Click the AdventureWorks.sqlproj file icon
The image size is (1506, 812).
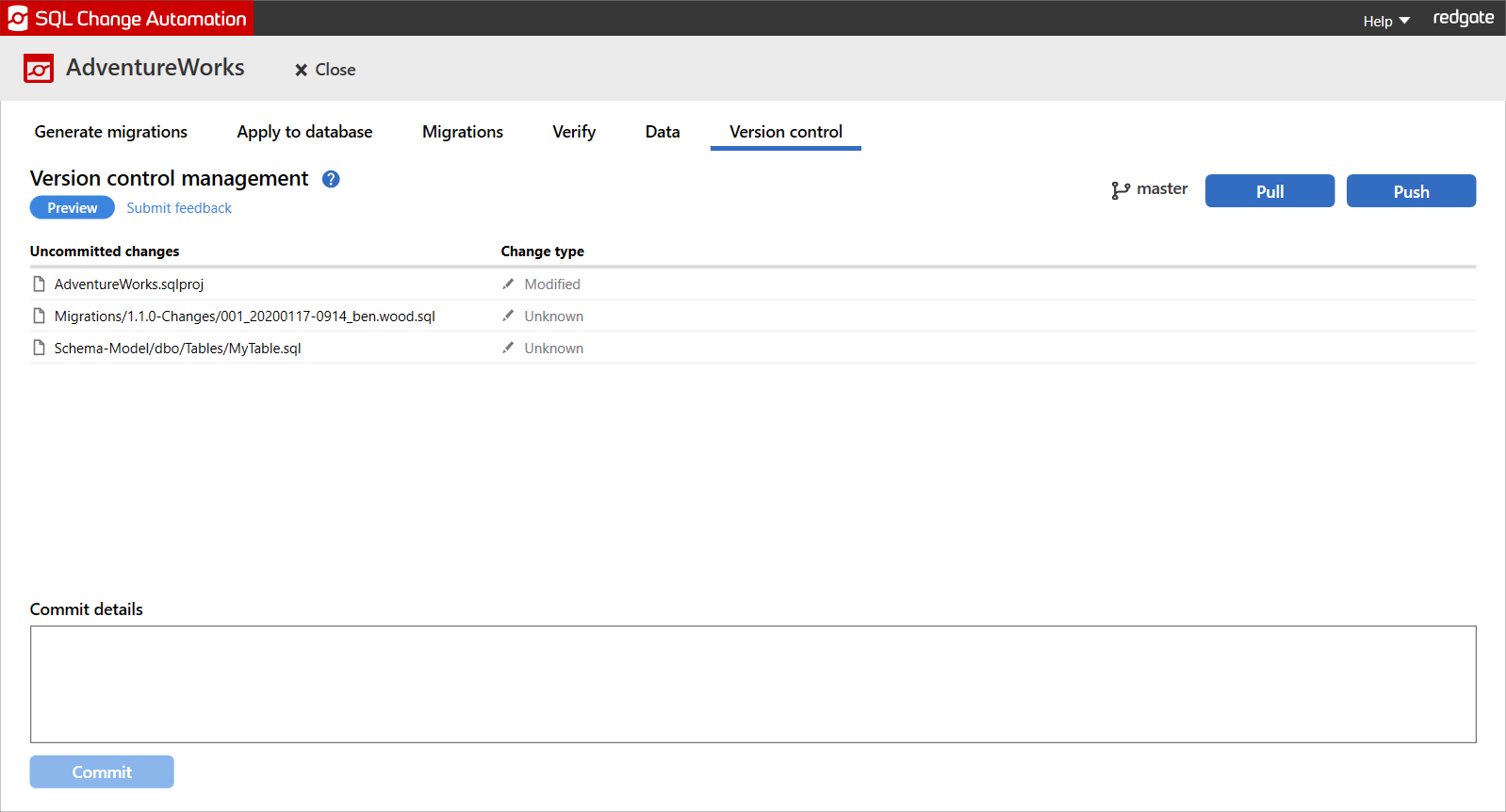pos(39,284)
